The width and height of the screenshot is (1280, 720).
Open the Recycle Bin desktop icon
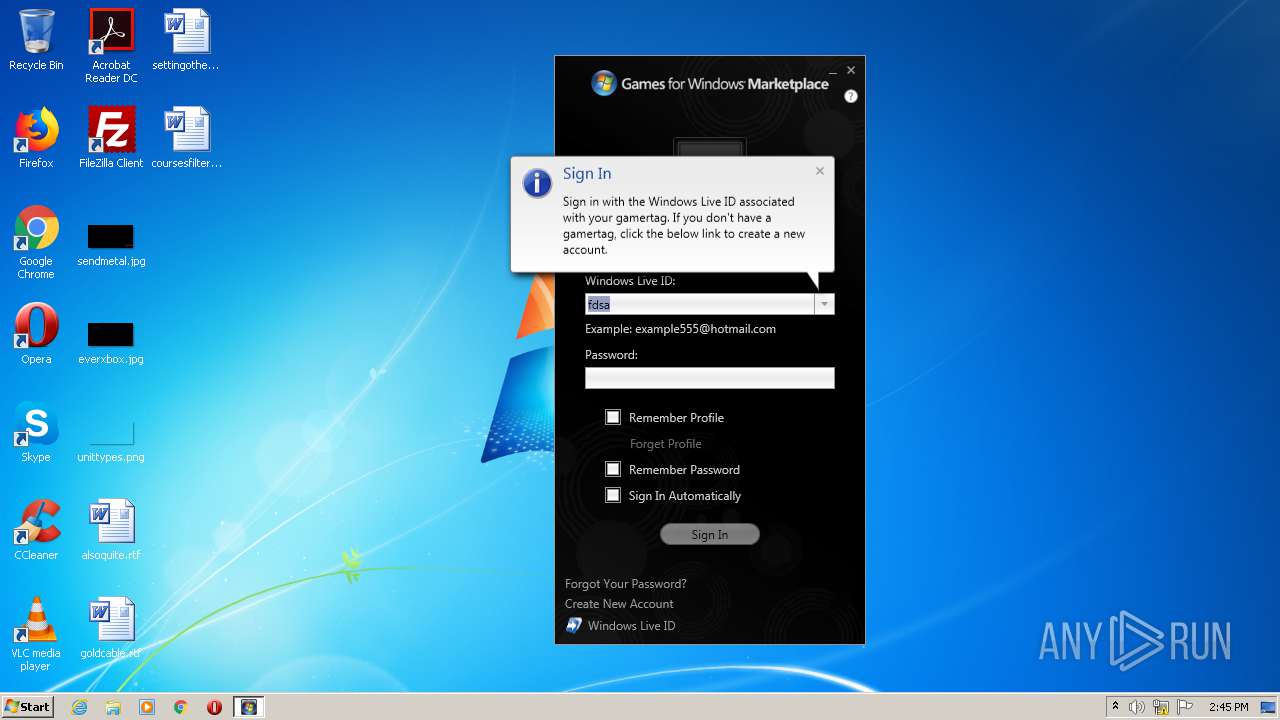pos(36,40)
